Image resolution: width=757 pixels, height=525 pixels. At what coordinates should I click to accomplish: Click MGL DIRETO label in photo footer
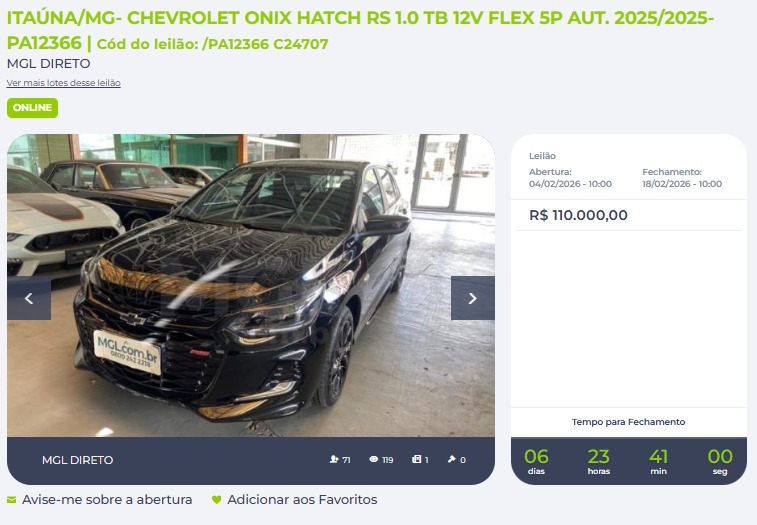77,460
